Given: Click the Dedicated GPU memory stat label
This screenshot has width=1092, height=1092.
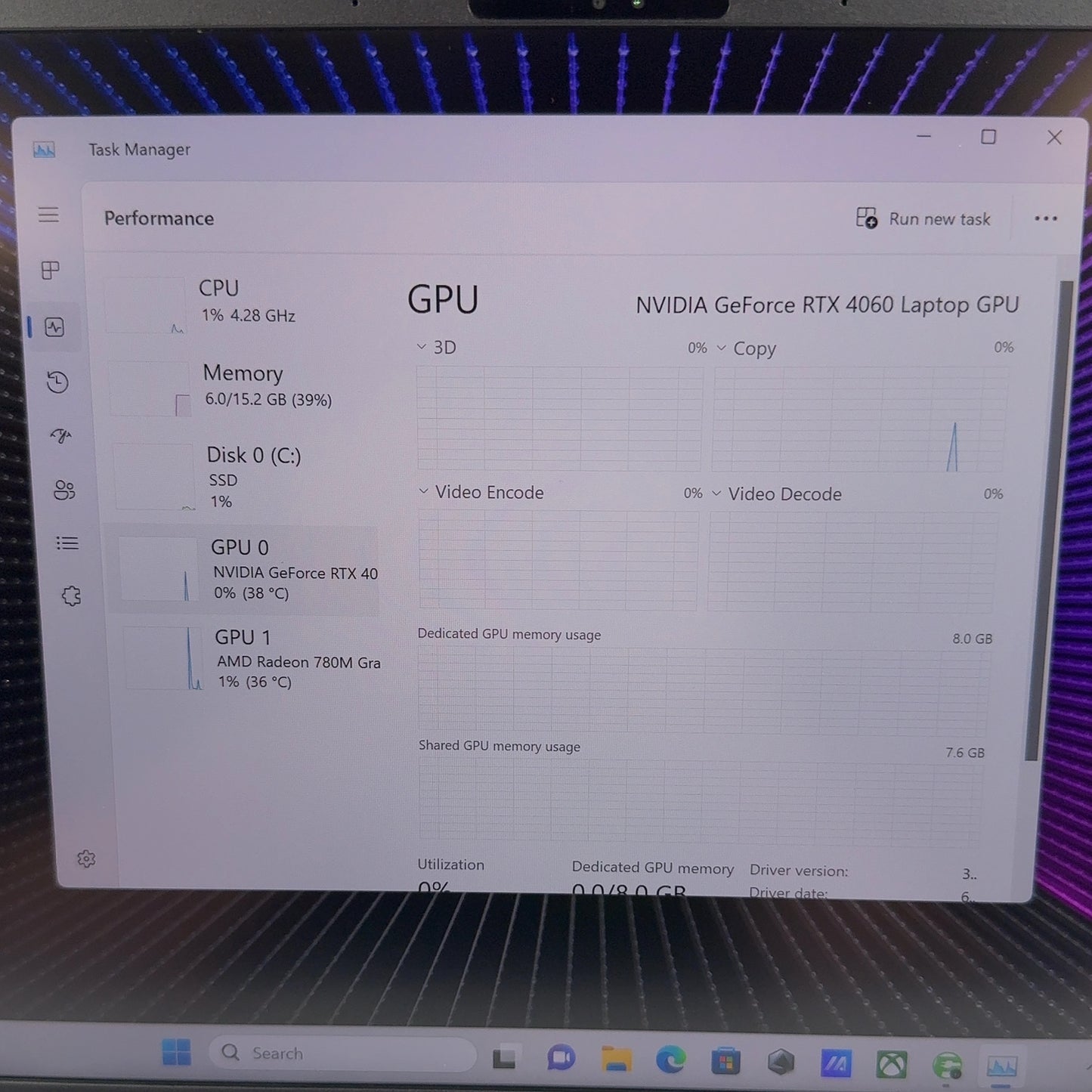Looking at the screenshot, I should pyautogui.click(x=653, y=868).
